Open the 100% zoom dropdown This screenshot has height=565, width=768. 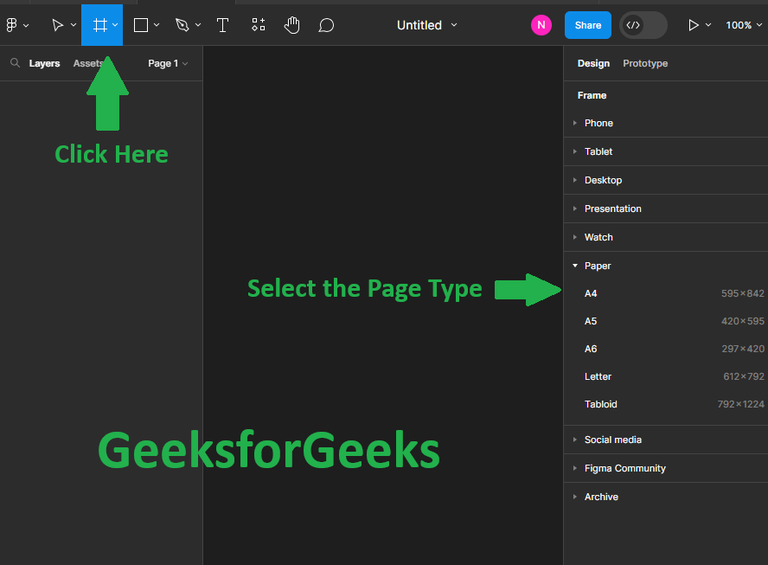(744, 25)
